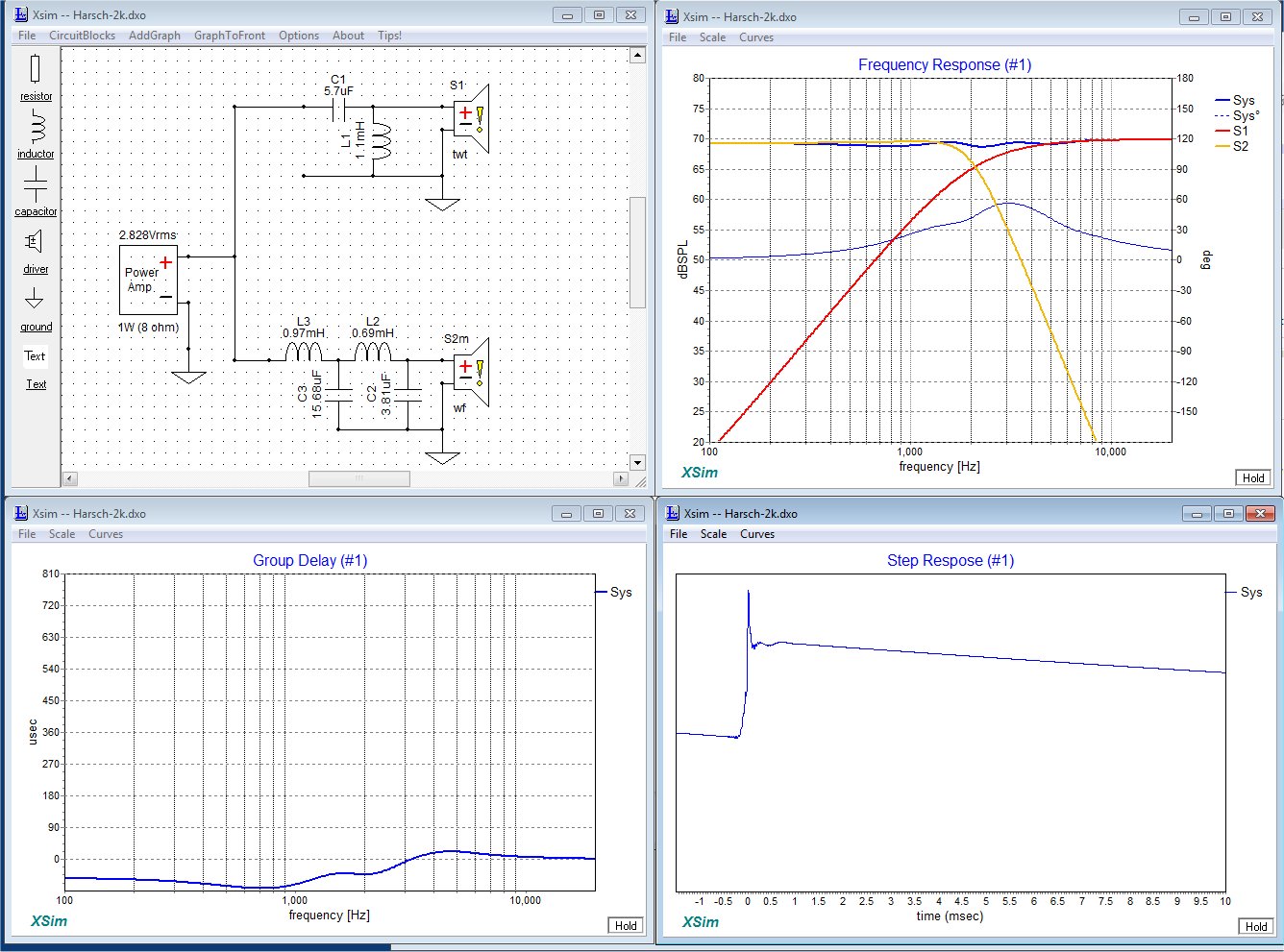Click the Xsim icon in Frequency Response title bar

[x=672, y=16]
